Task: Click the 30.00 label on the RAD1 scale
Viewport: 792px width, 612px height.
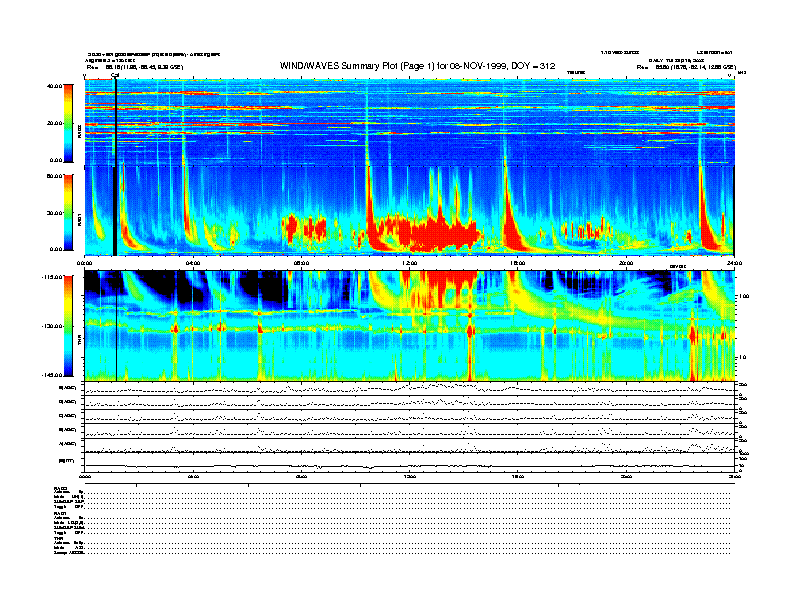Action: click(x=54, y=213)
